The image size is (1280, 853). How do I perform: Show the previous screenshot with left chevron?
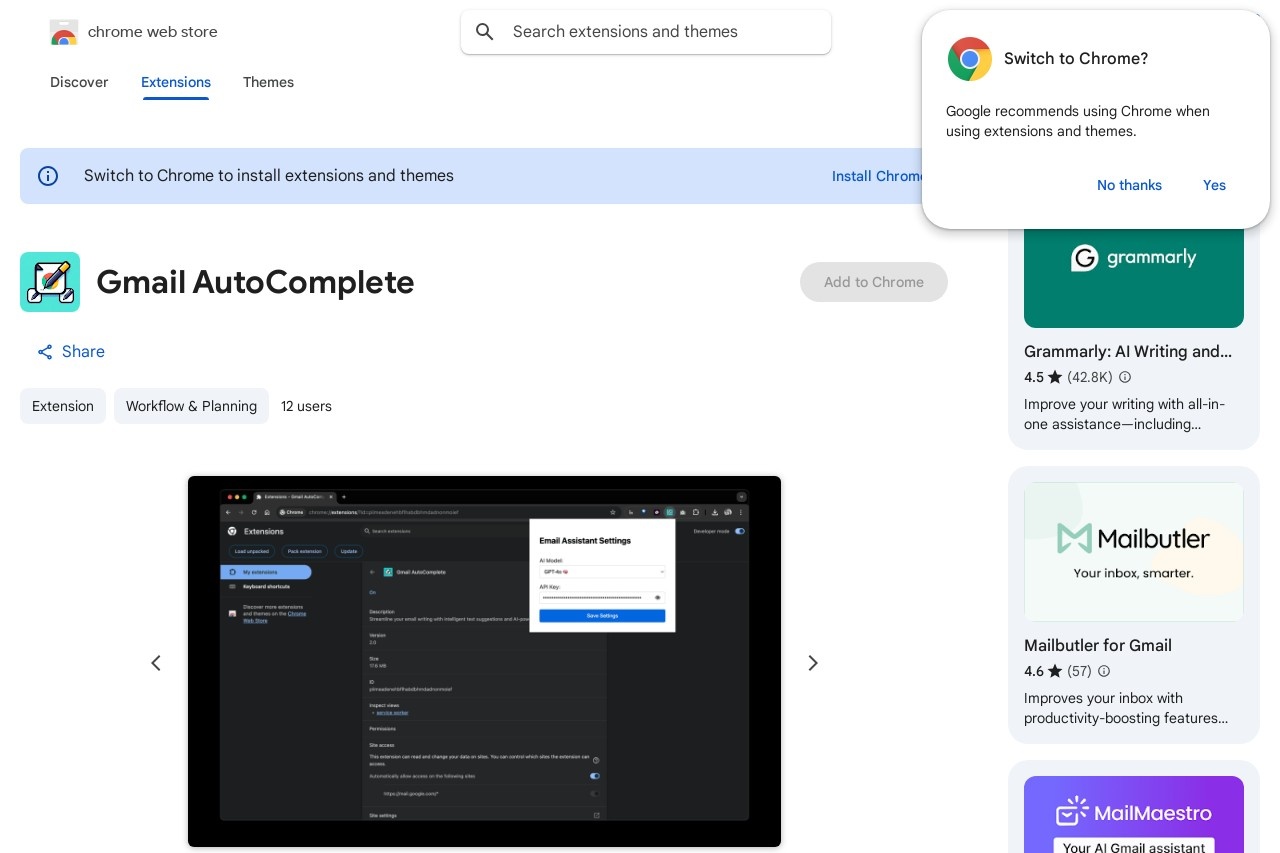click(x=156, y=663)
